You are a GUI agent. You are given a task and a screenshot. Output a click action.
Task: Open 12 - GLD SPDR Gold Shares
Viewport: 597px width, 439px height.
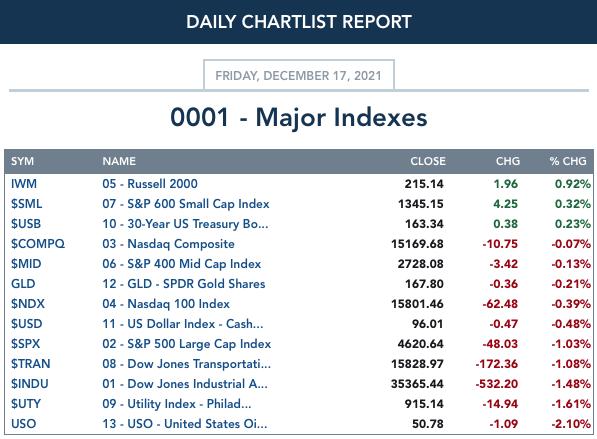(x=184, y=284)
